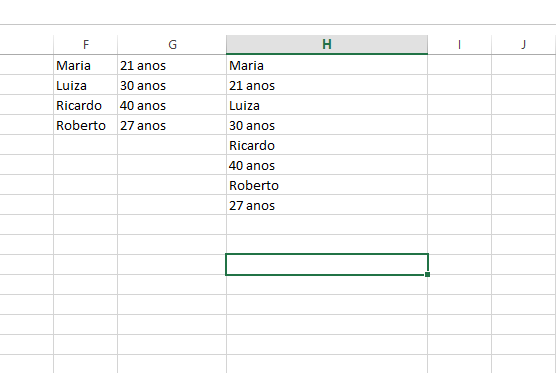Click the 30 anos cell in column G

[172, 85]
